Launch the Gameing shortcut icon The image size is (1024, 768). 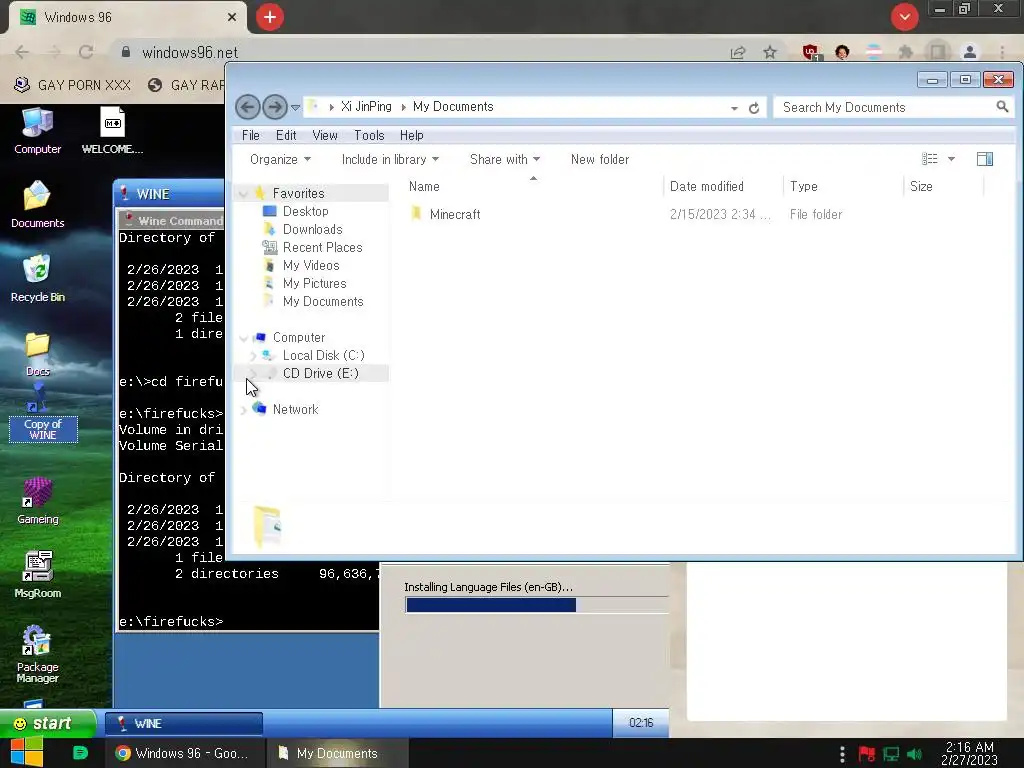[x=37, y=501]
